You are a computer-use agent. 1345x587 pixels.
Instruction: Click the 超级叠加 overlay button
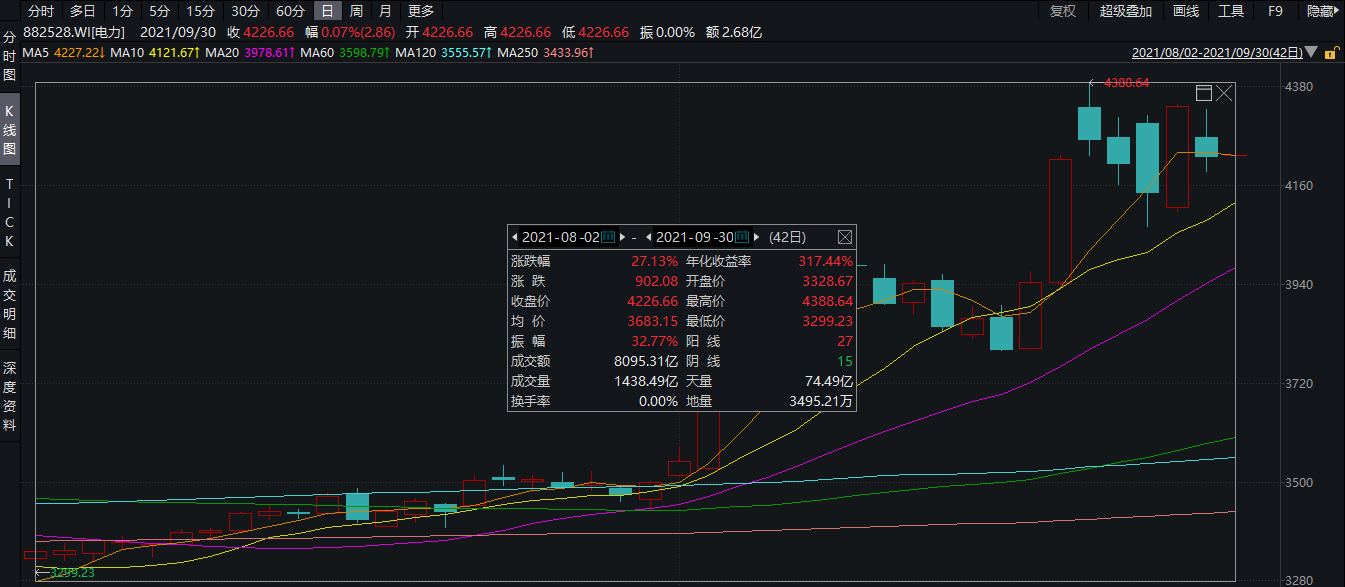[x=1126, y=11]
